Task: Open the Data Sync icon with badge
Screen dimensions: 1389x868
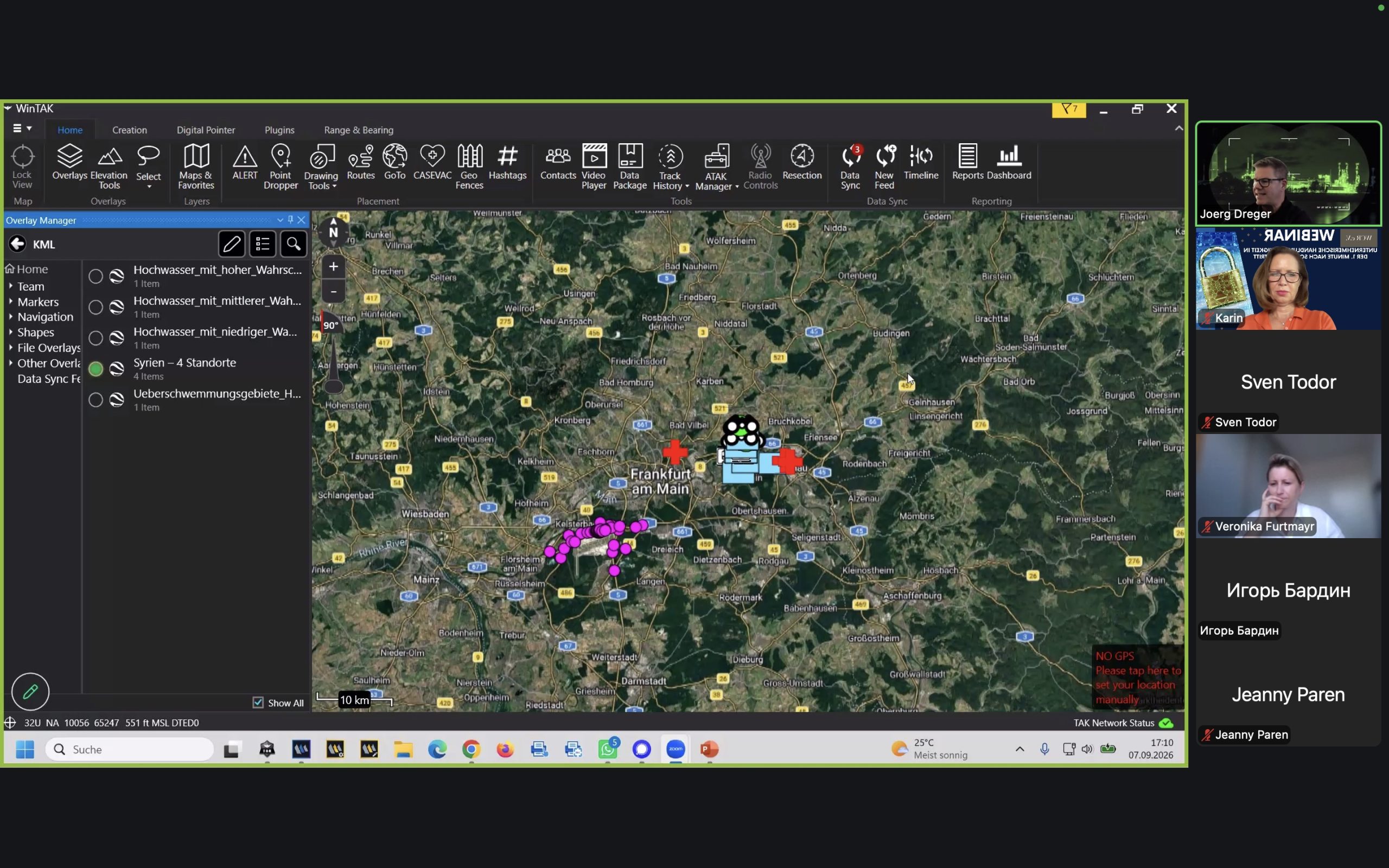Action: 850,167
